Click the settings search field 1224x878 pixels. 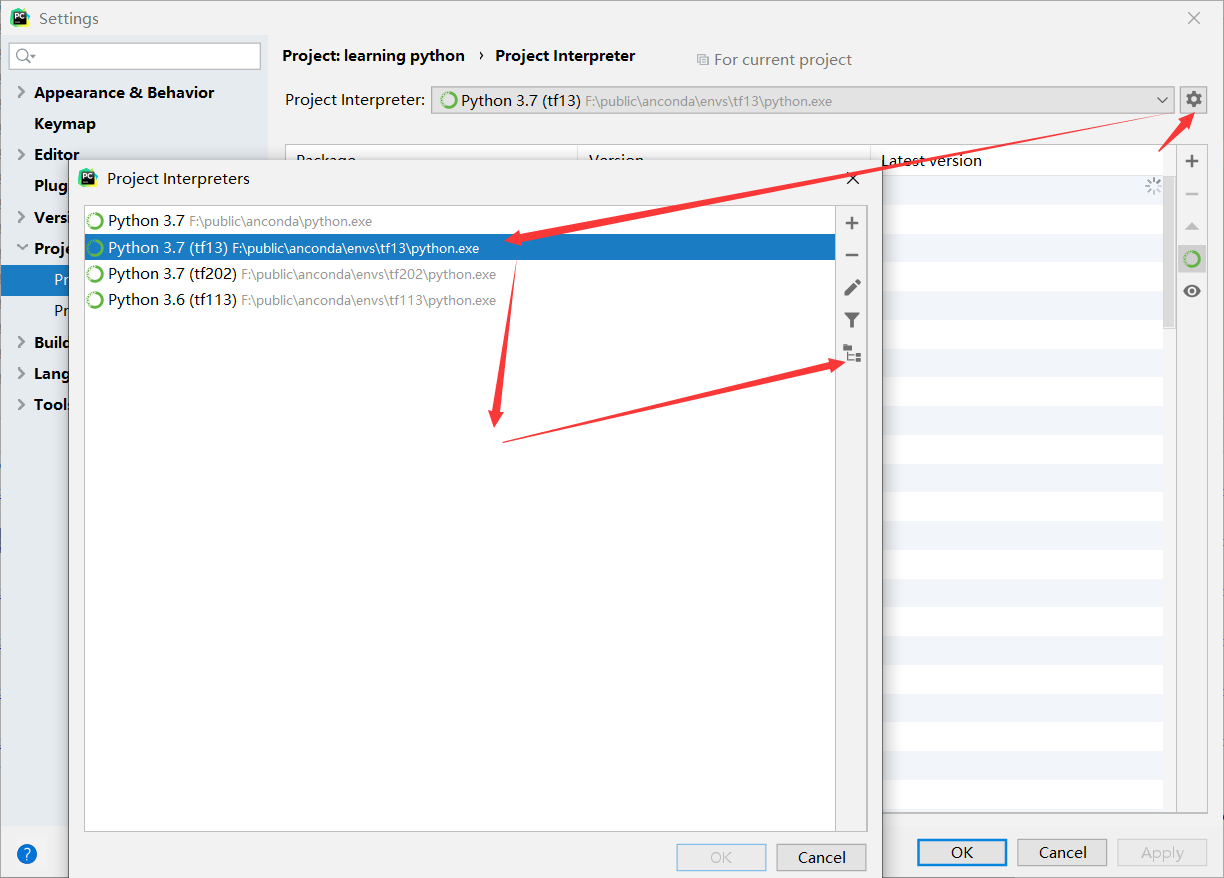(x=134, y=57)
